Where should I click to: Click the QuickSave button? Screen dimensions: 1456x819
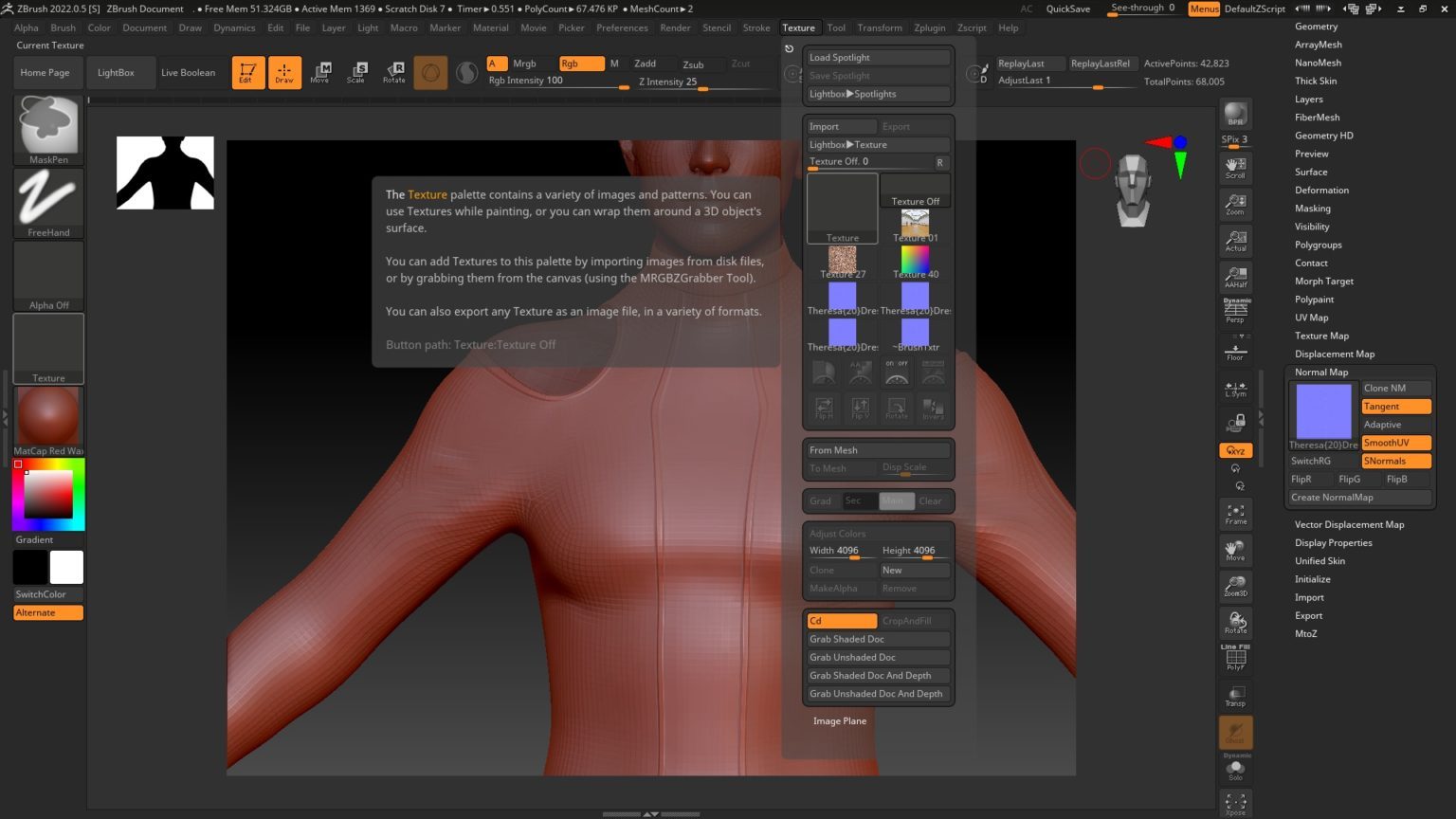click(1067, 9)
